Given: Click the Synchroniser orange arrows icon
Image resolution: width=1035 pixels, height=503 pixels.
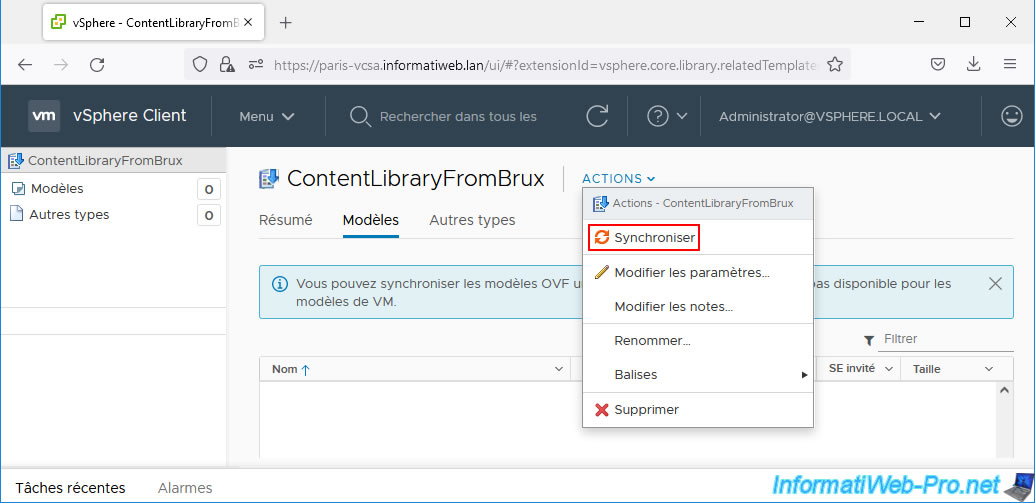Looking at the screenshot, I should pos(601,238).
